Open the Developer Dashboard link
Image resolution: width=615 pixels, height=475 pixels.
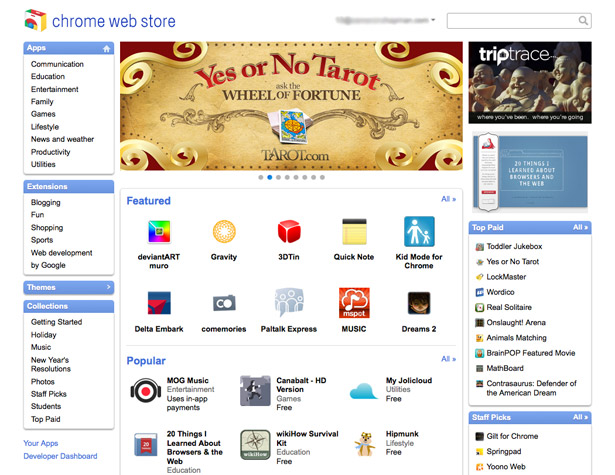coord(60,456)
